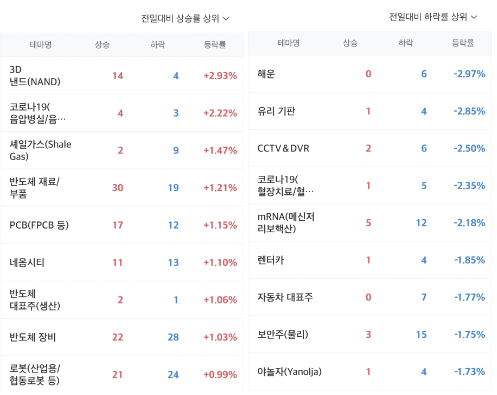The width and height of the screenshot is (497, 395).
Task: Select the 반도체 대표주(생산) theme
Action: pyautogui.click(x=35, y=300)
